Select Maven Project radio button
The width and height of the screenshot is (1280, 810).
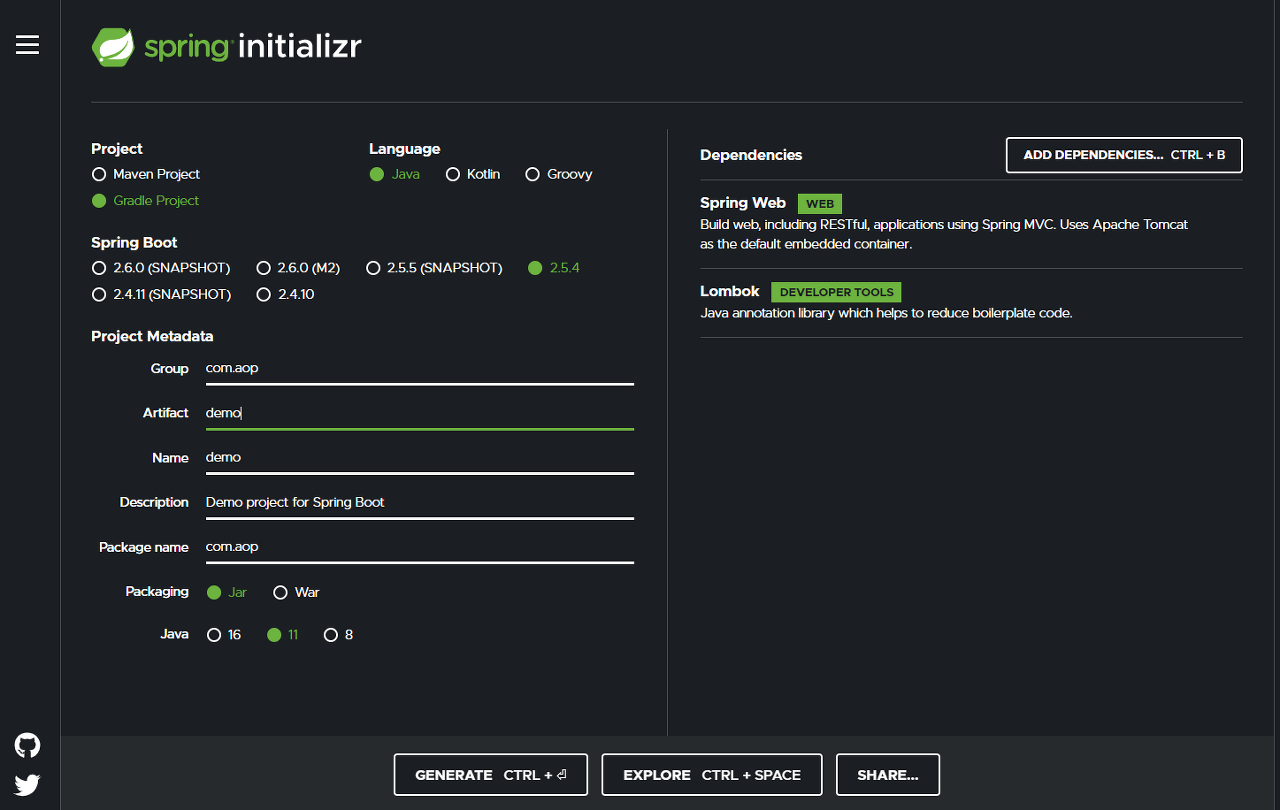pyautogui.click(x=146, y=174)
